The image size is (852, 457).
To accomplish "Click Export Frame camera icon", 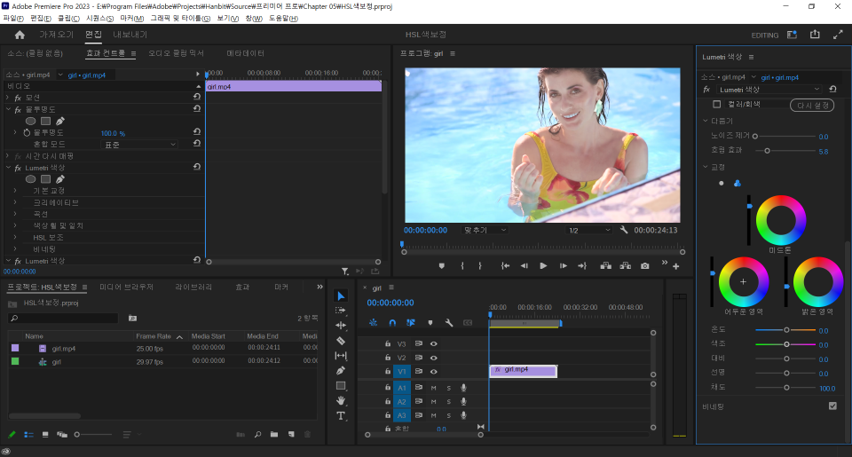I will click(x=644, y=266).
